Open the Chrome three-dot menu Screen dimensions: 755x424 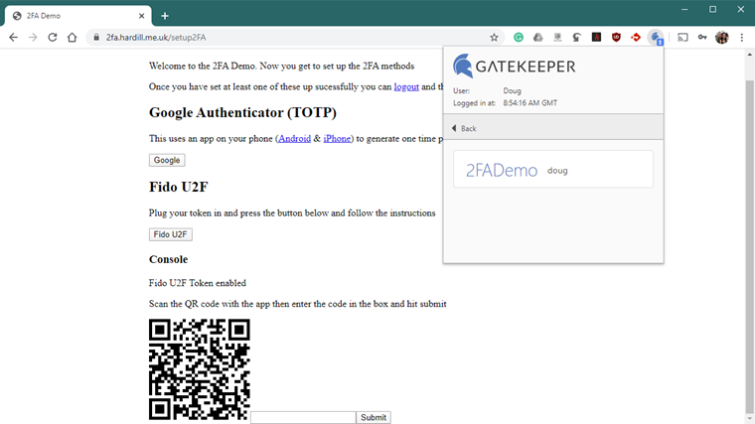click(742, 38)
